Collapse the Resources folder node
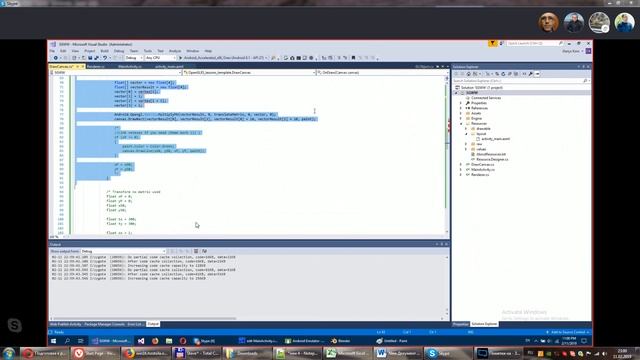This screenshot has width=640, height=360. click(x=461, y=124)
